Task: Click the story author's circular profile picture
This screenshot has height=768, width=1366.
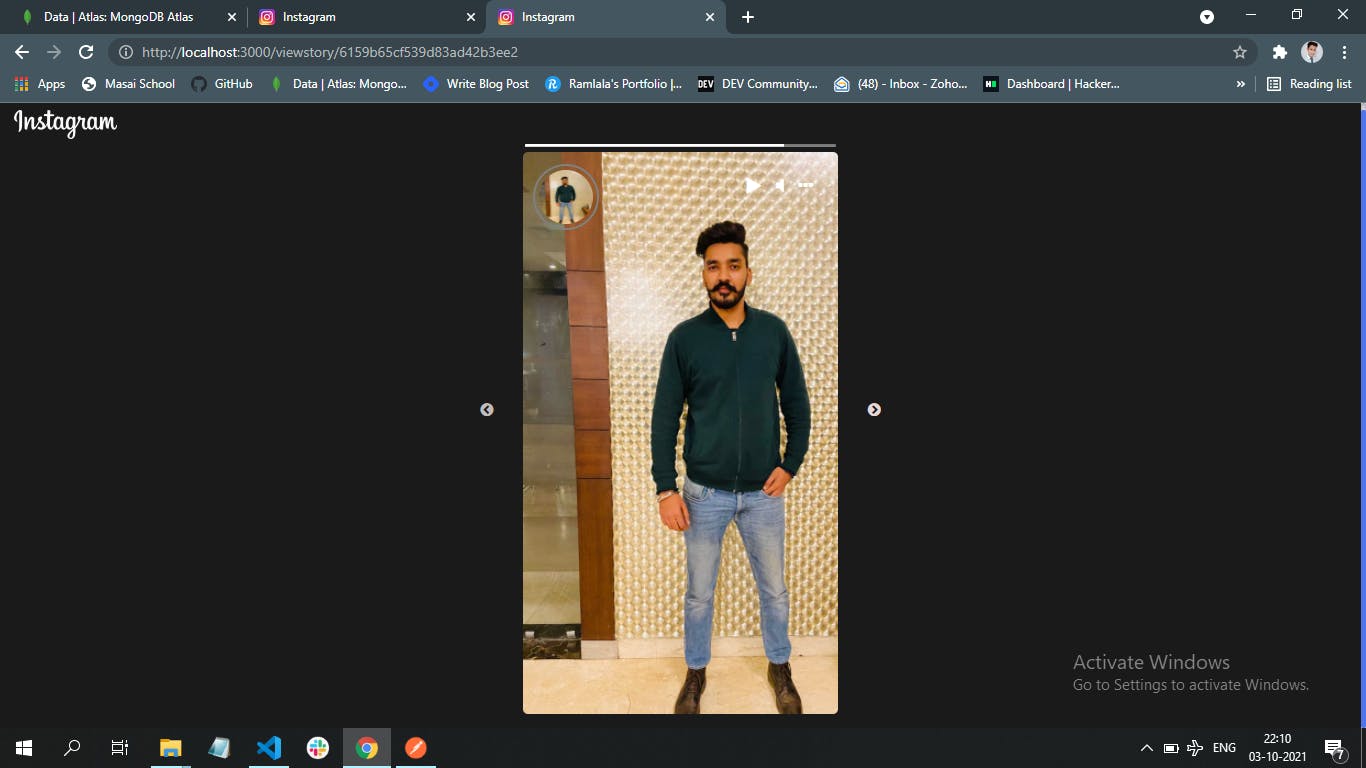Action: point(566,197)
